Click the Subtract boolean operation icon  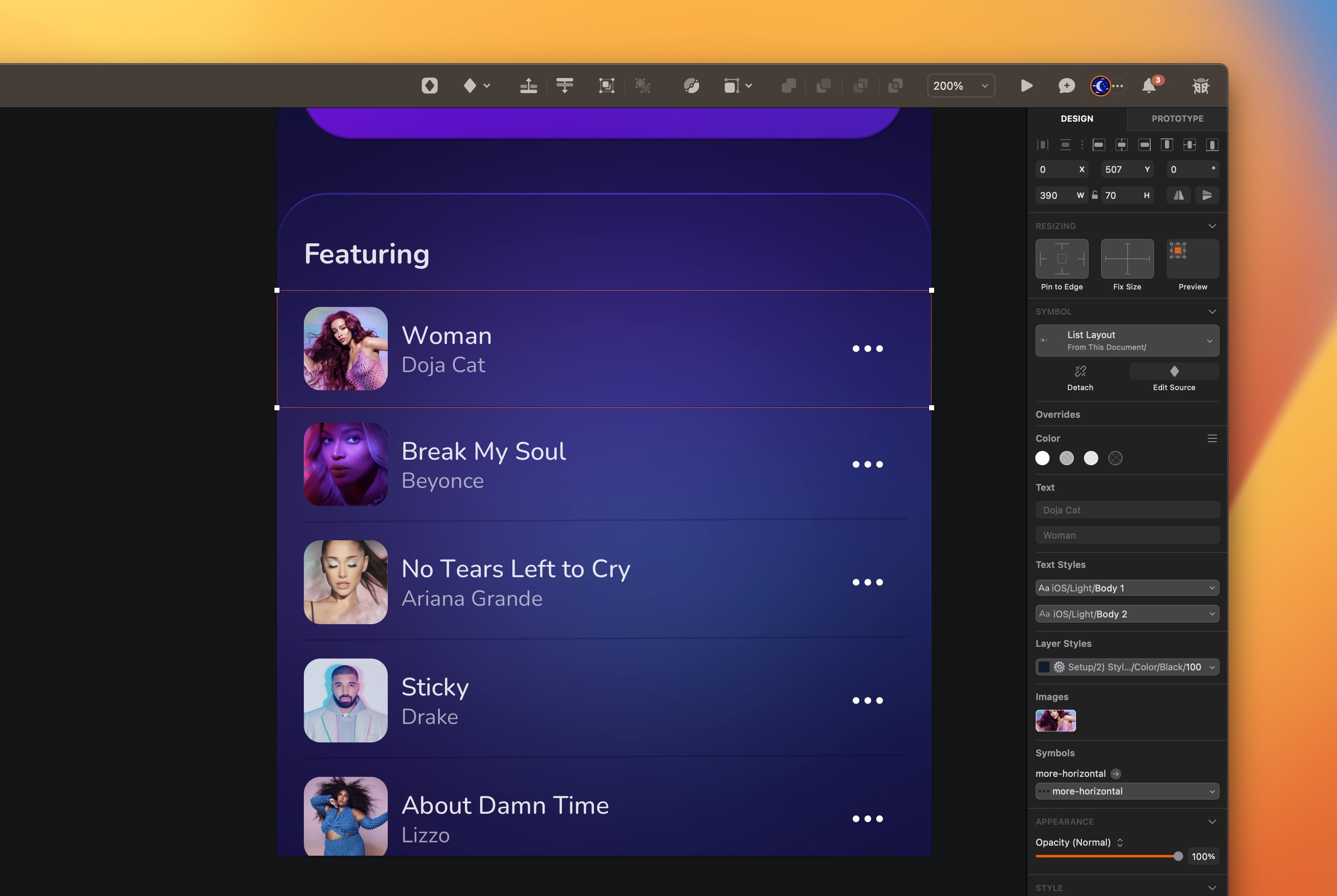click(824, 86)
